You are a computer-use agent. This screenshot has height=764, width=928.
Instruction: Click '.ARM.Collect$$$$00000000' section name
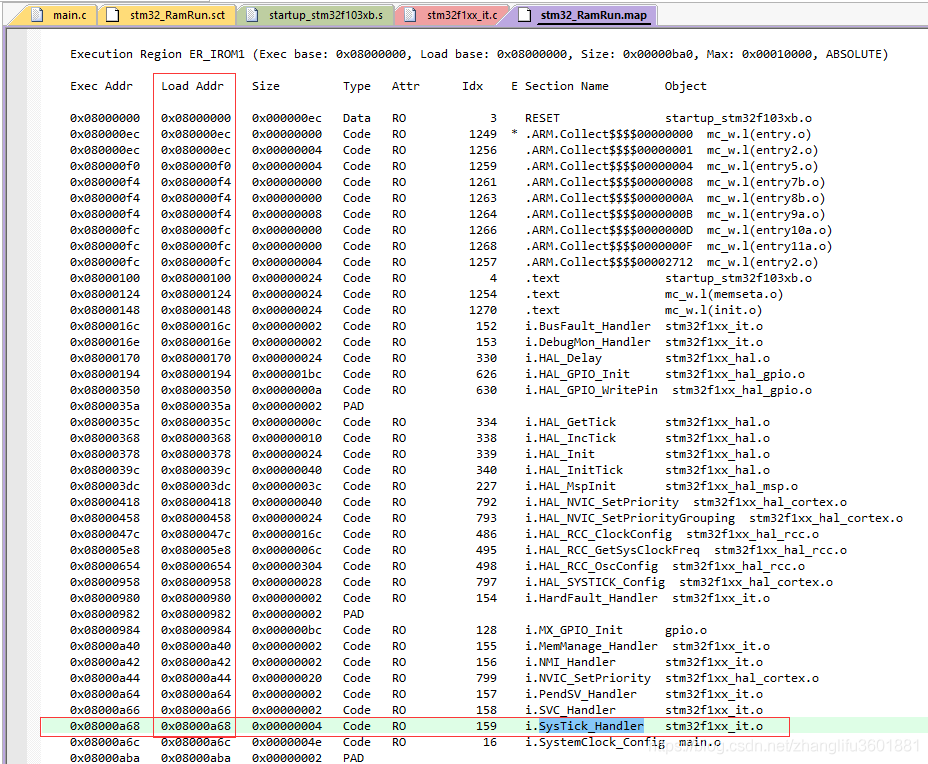609,134
